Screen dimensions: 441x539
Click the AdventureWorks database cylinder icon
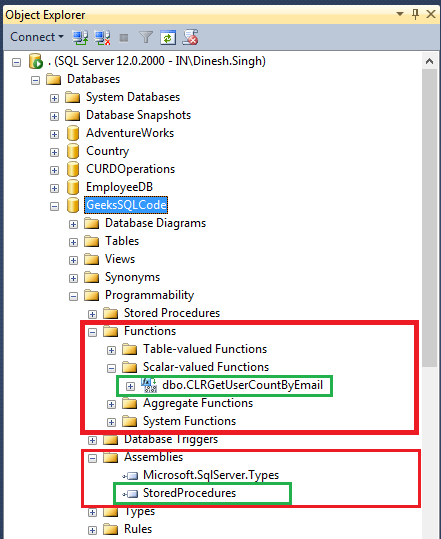coord(73,133)
